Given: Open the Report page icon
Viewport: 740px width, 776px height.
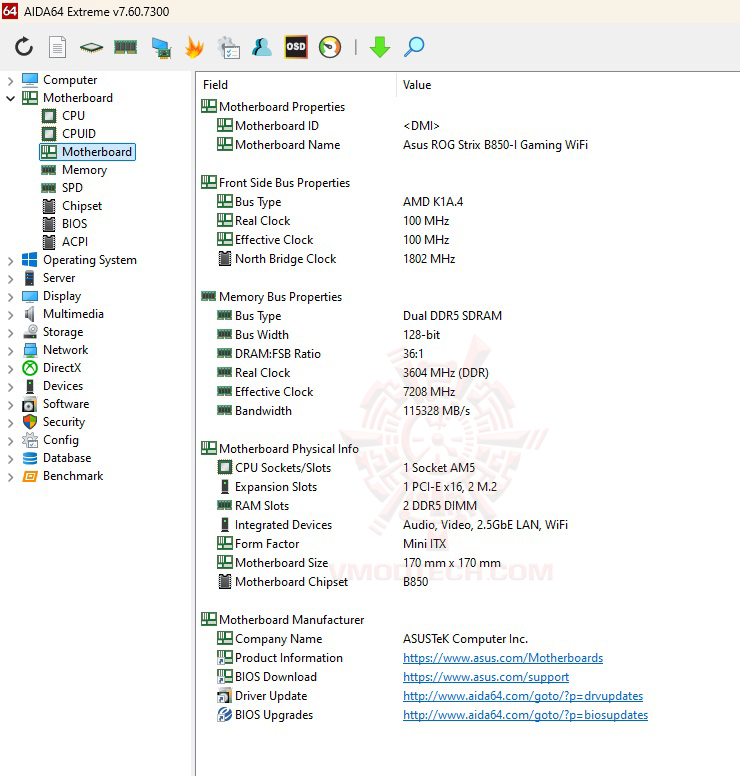Looking at the screenshot, I should (x=57, y=47).
